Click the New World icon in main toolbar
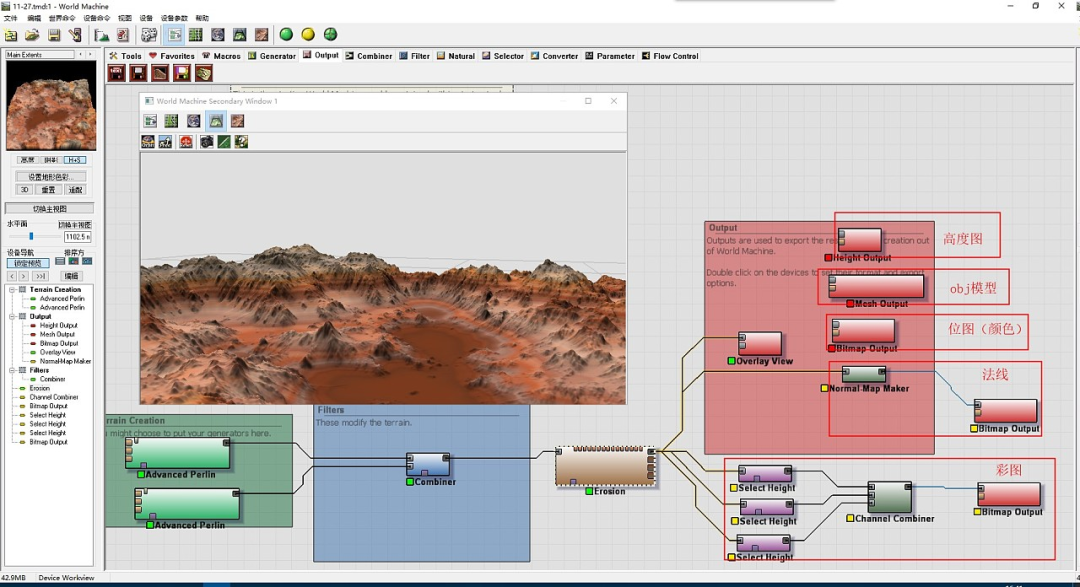The image size is (1080, 587). [11, 34]
